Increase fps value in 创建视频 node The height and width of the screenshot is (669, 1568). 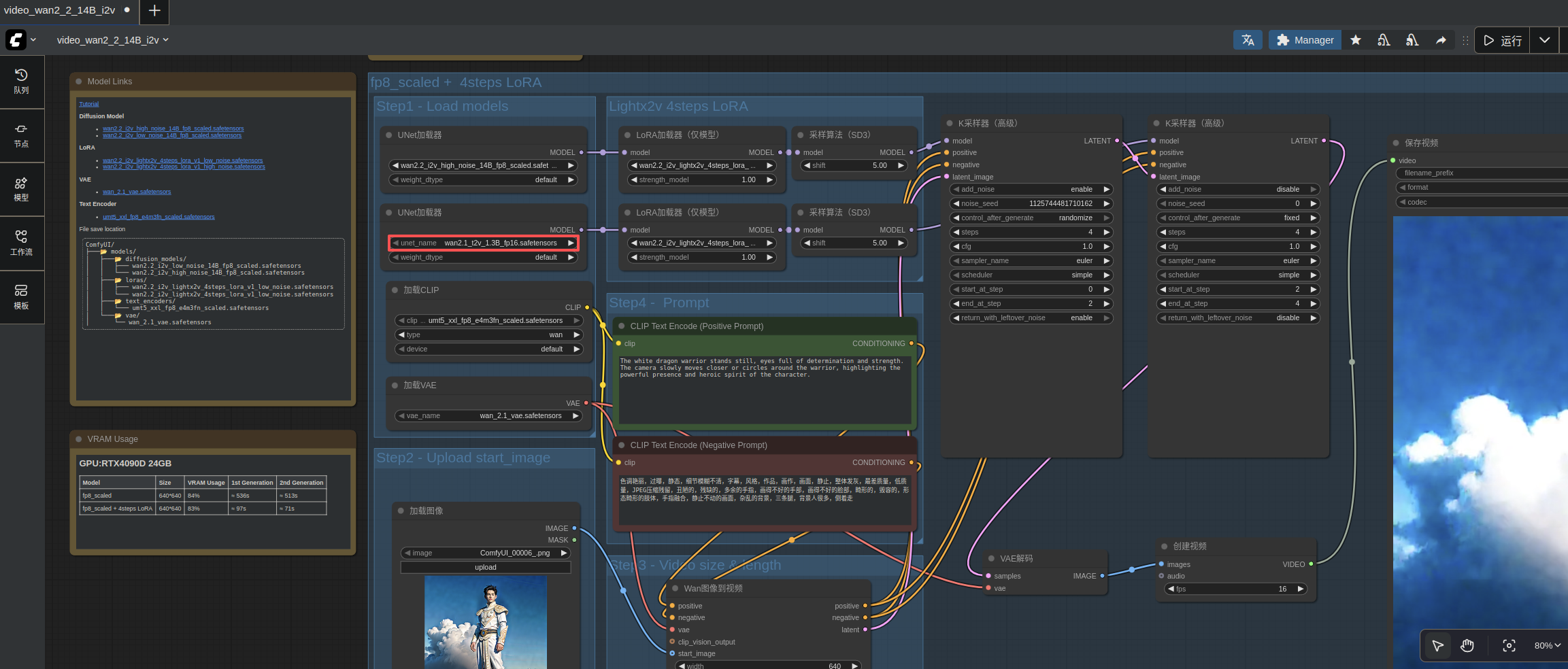tap(1300, 589)
